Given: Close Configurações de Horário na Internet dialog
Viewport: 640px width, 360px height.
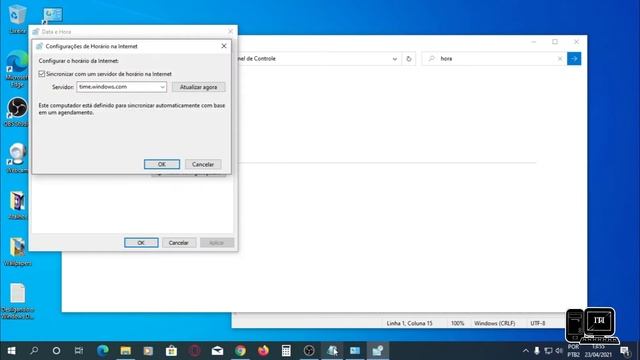Looking at the screenshot, I should [224, 46].
